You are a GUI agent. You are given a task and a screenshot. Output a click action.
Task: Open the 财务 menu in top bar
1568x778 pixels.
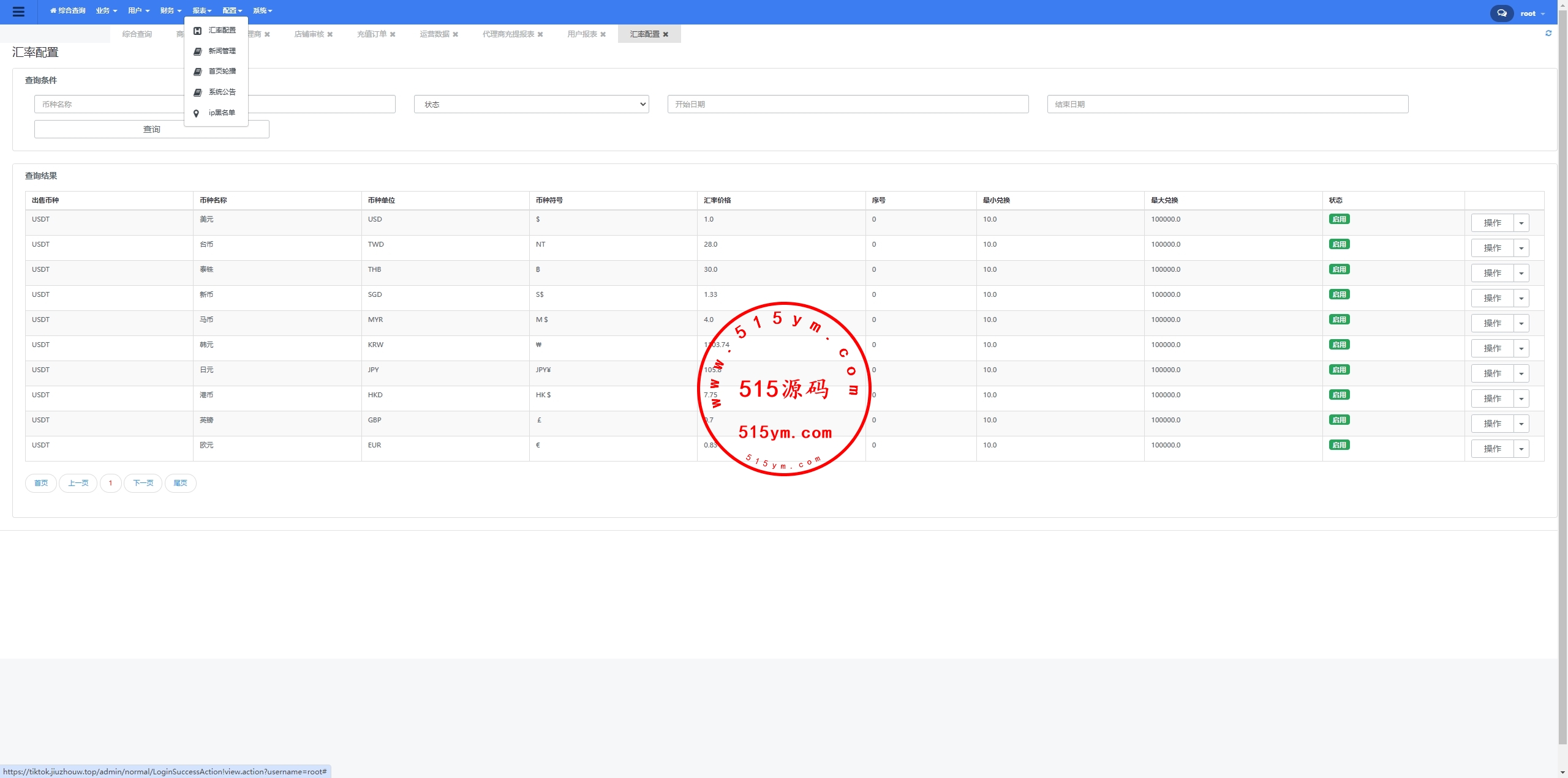pos(170,11)
